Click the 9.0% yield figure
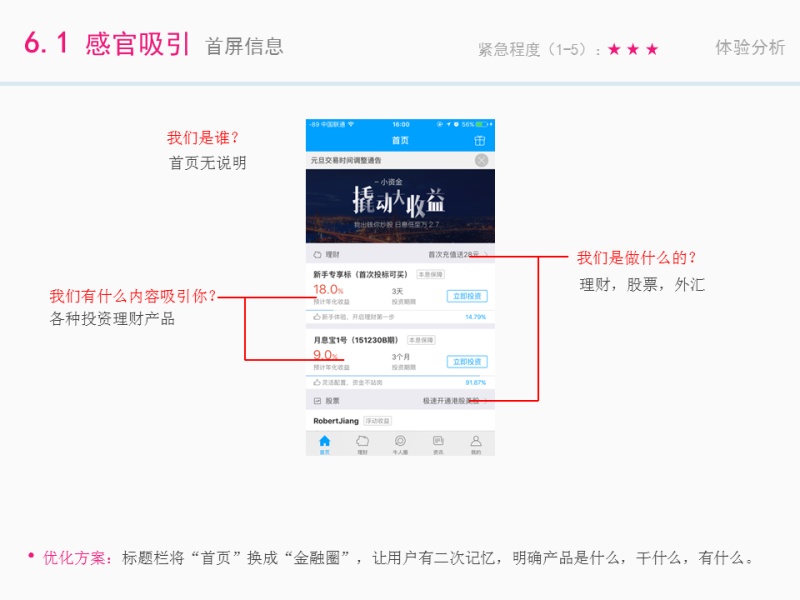This screenshot has height=600, width=800. (x=325, y=355)
